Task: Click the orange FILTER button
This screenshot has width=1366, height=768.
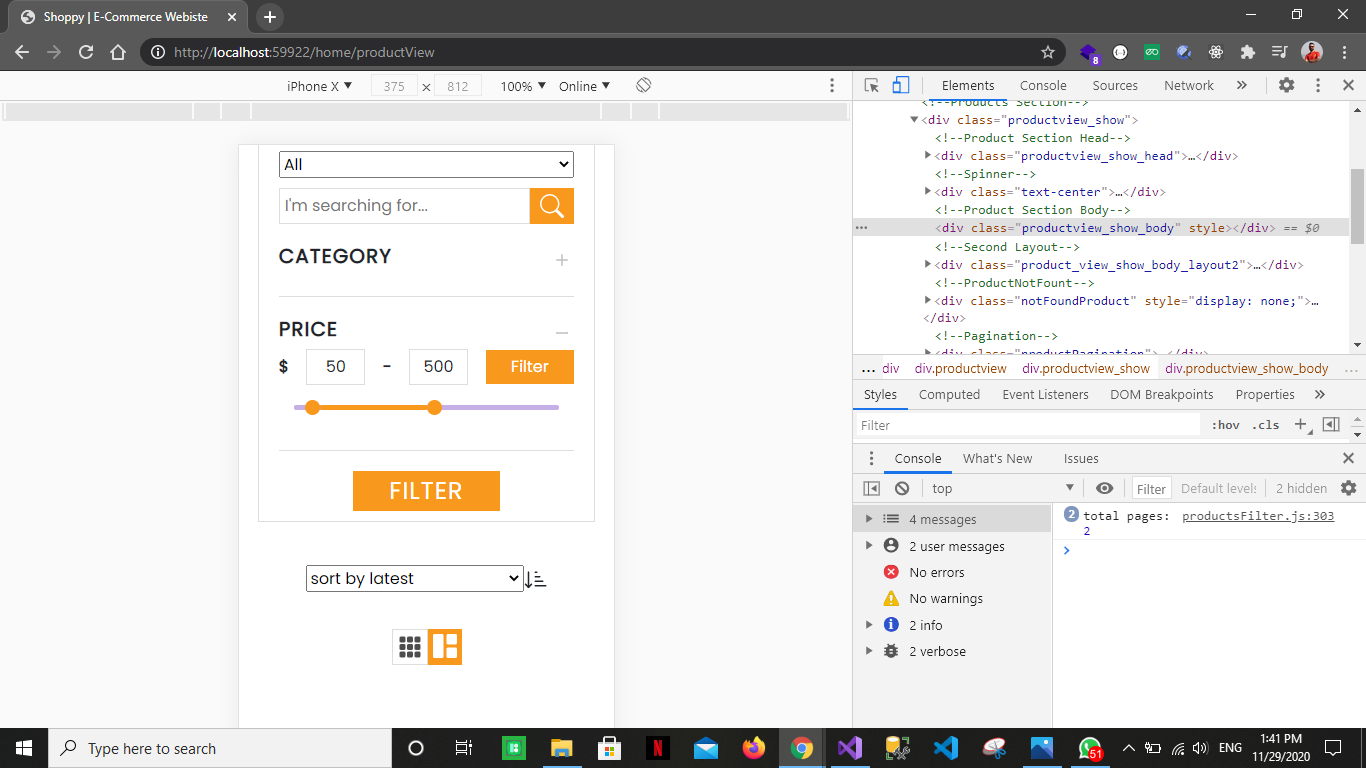Action: 426,491
